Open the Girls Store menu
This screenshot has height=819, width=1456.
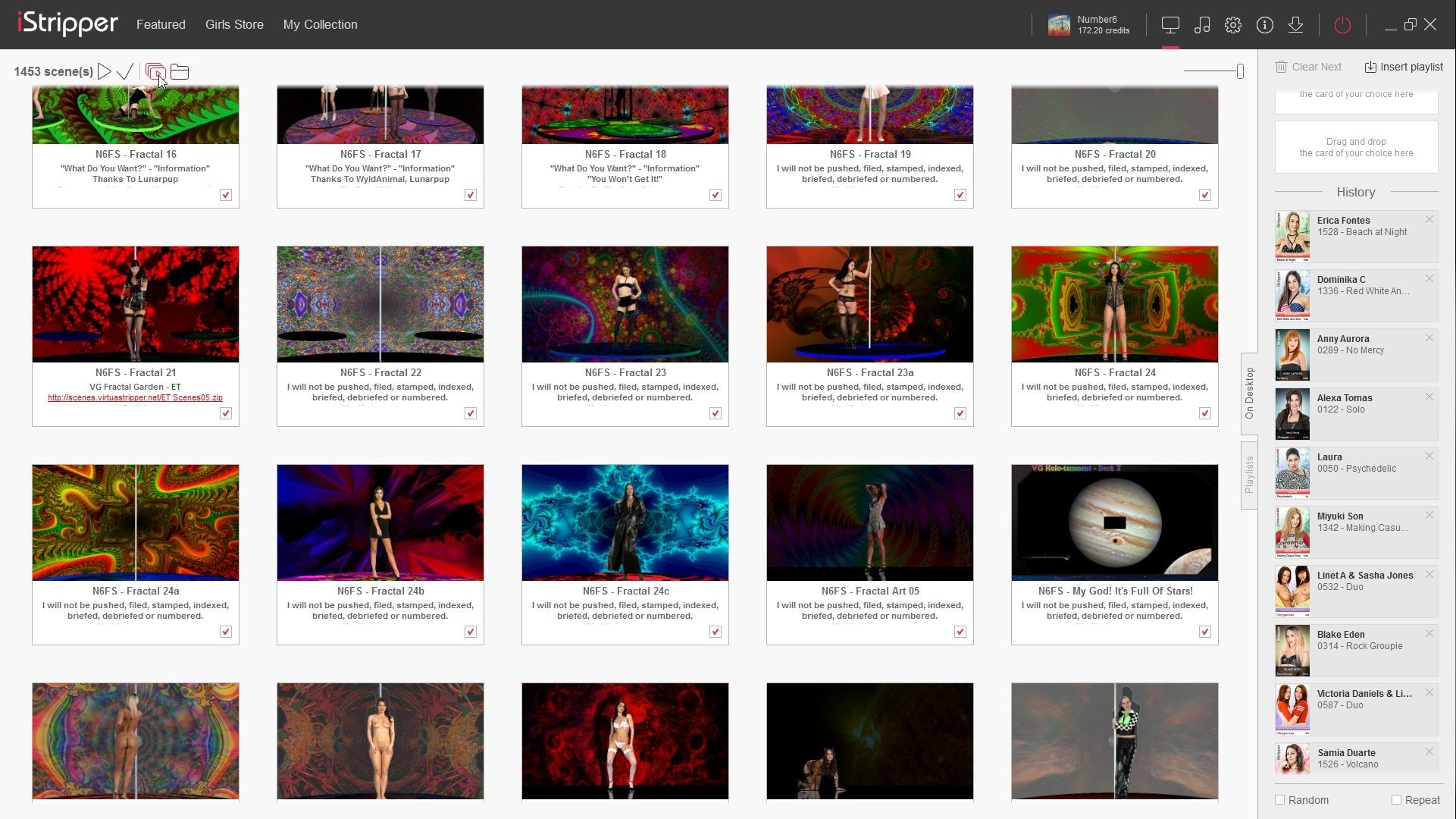(x=234, y=24)
